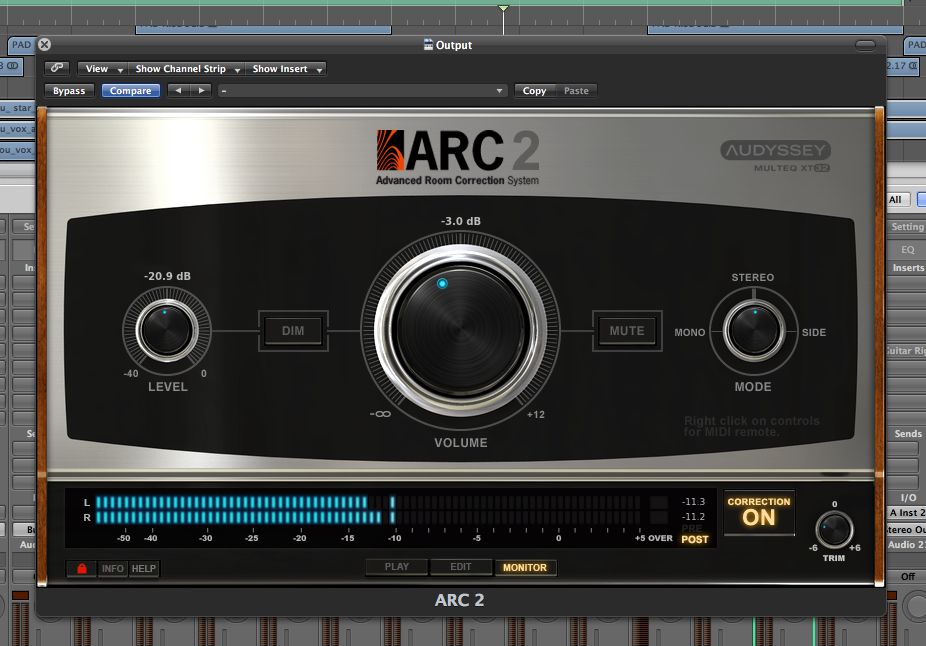
Task: Toggle the Bypass button
Action: [x=69, y=90]
